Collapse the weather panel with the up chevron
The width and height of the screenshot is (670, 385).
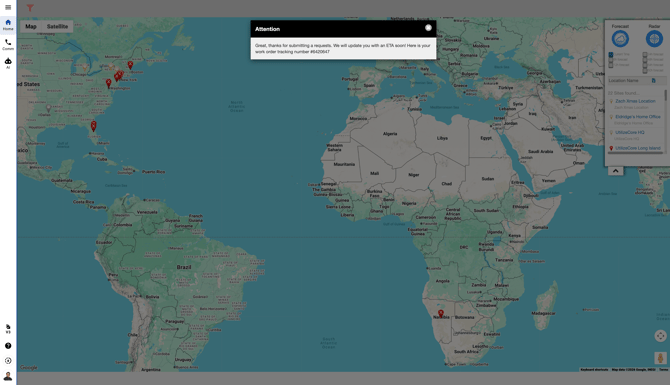(615, 171)
